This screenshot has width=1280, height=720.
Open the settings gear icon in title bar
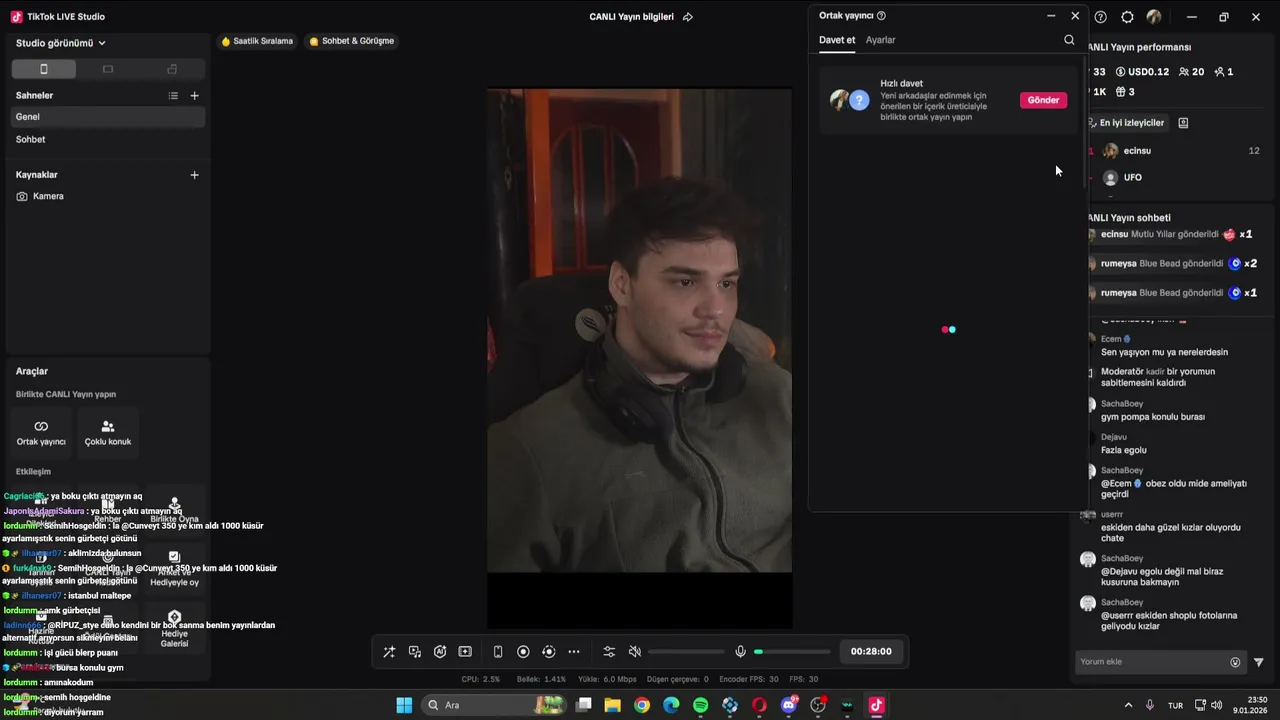click(x=1128, y=17)
